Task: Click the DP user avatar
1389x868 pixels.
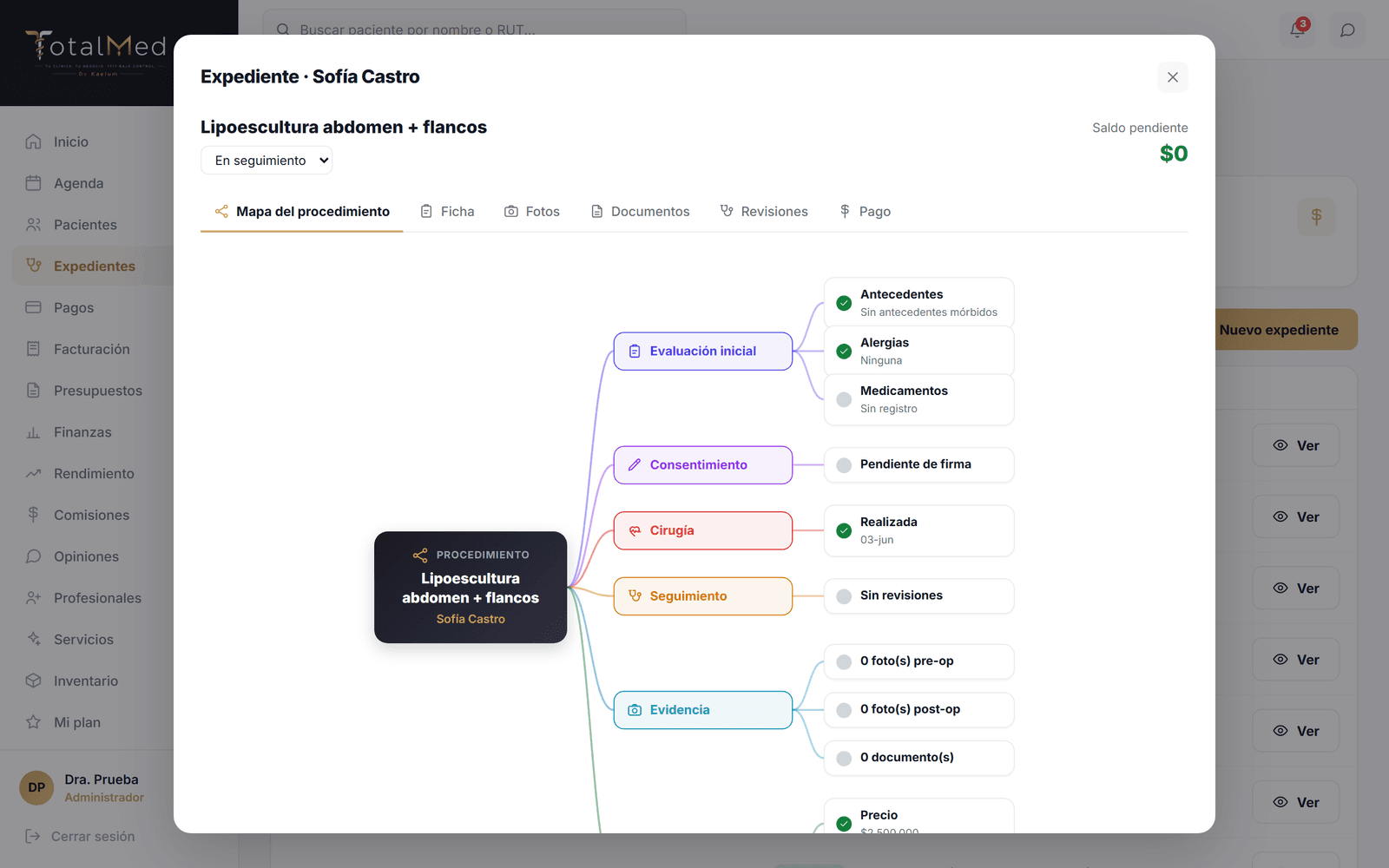Action: coord(36,788)
